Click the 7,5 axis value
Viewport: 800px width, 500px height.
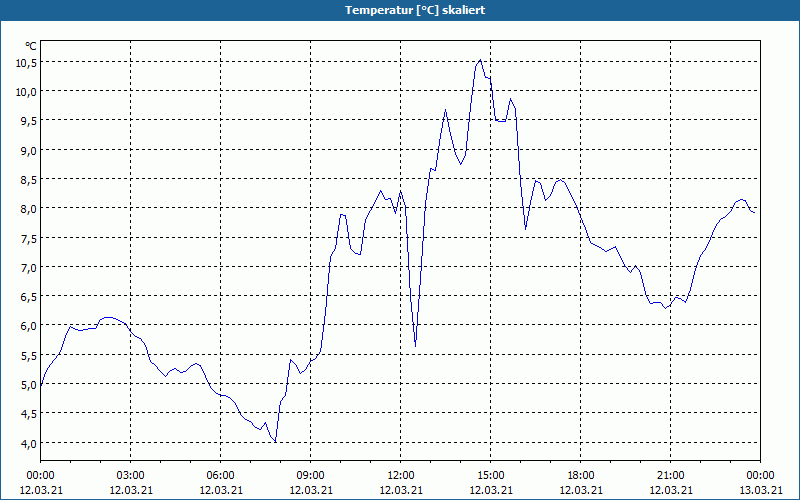[28, 238]
